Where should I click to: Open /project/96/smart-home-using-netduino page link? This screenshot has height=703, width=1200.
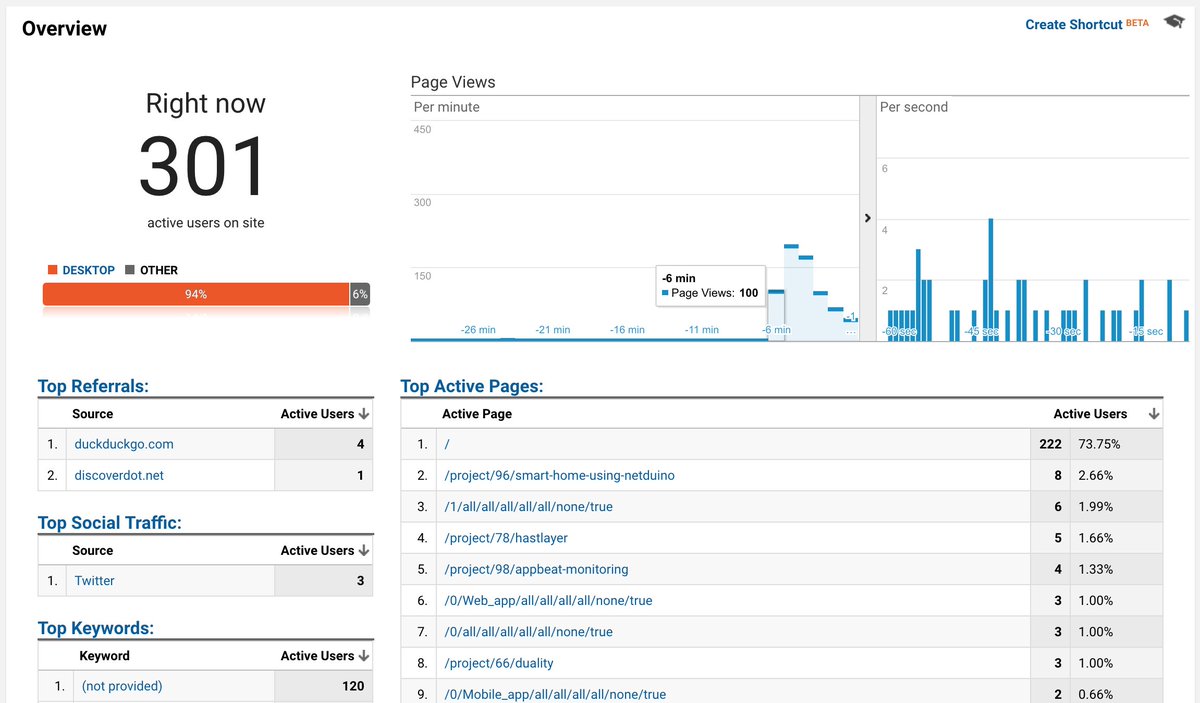click(x=560, y=475)
